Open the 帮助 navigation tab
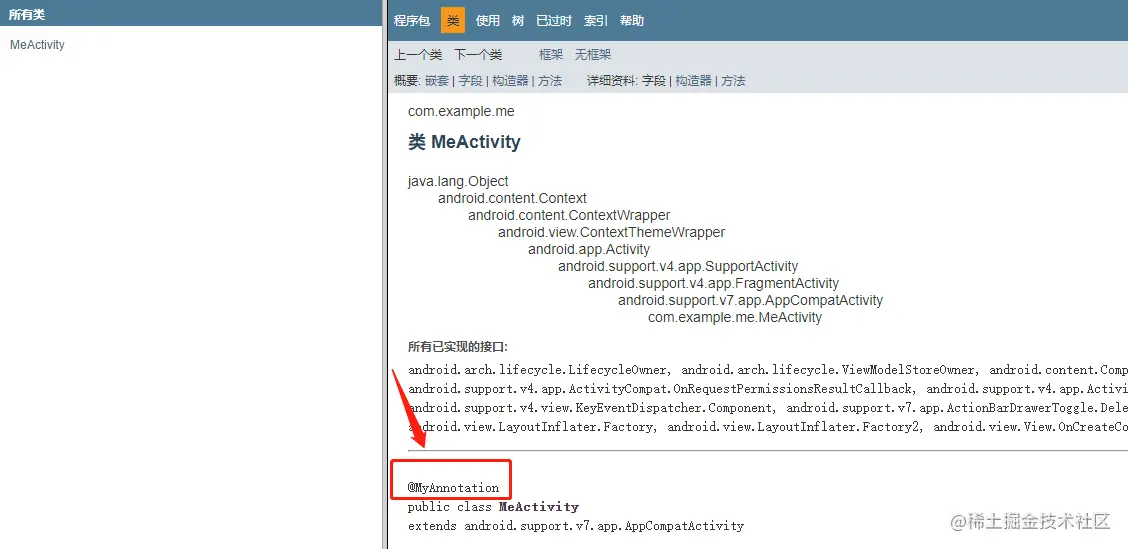The height and width of the screenshot is (549, 1128). 632,21
